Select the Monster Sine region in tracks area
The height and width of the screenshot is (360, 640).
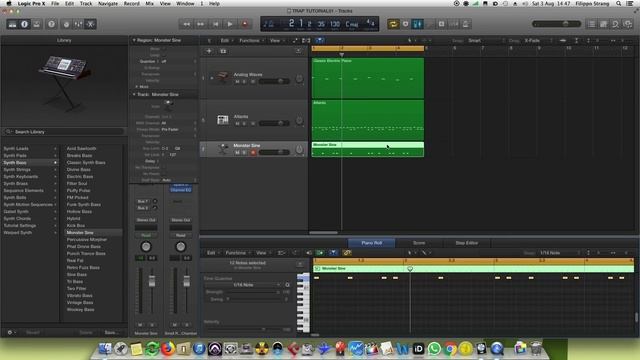pyautogui.click(x=368, y=149)
